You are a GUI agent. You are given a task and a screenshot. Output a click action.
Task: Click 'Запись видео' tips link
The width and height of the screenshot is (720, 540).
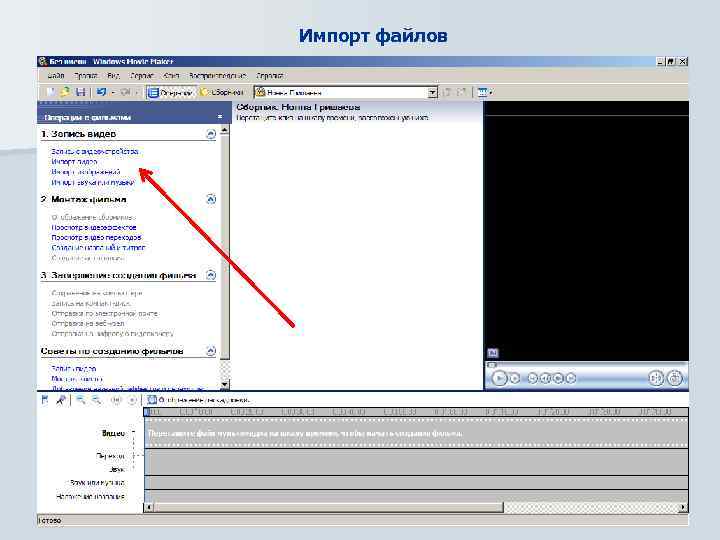73,369
